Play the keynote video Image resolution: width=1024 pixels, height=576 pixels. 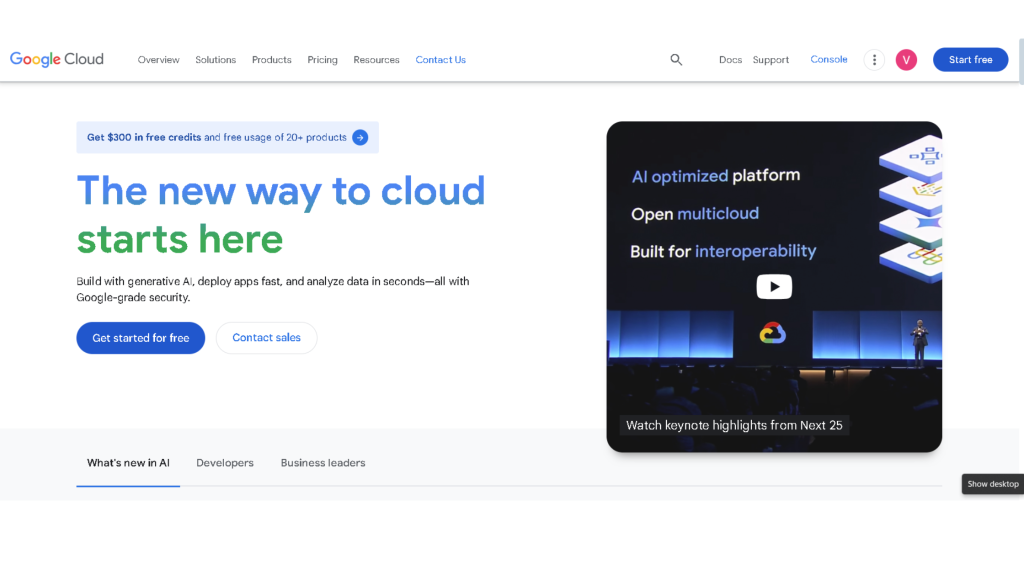point(773,287)
